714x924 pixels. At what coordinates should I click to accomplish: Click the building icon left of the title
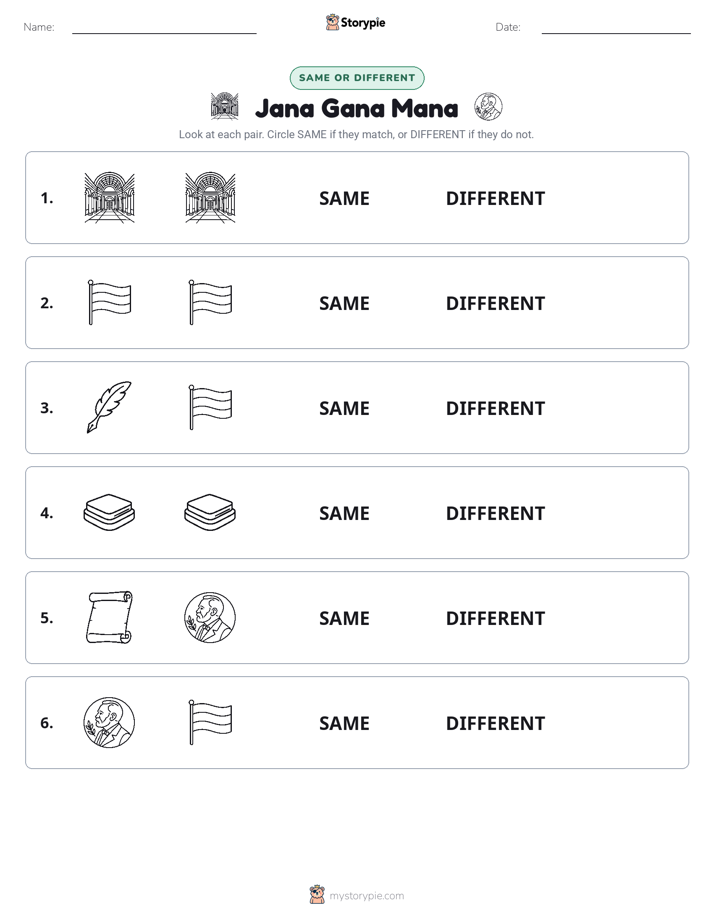coord(224,107)
